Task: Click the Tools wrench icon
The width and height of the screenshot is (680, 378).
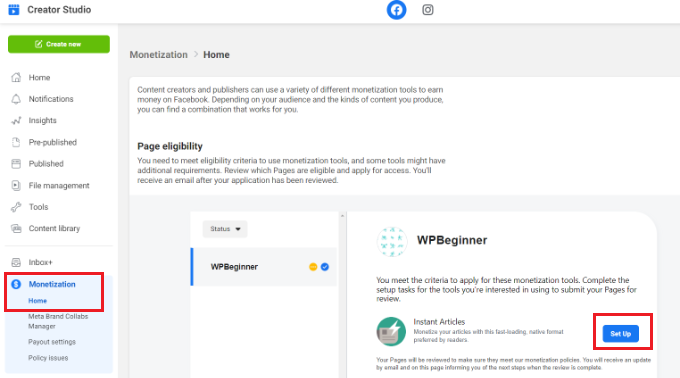Action: (16, 207)
